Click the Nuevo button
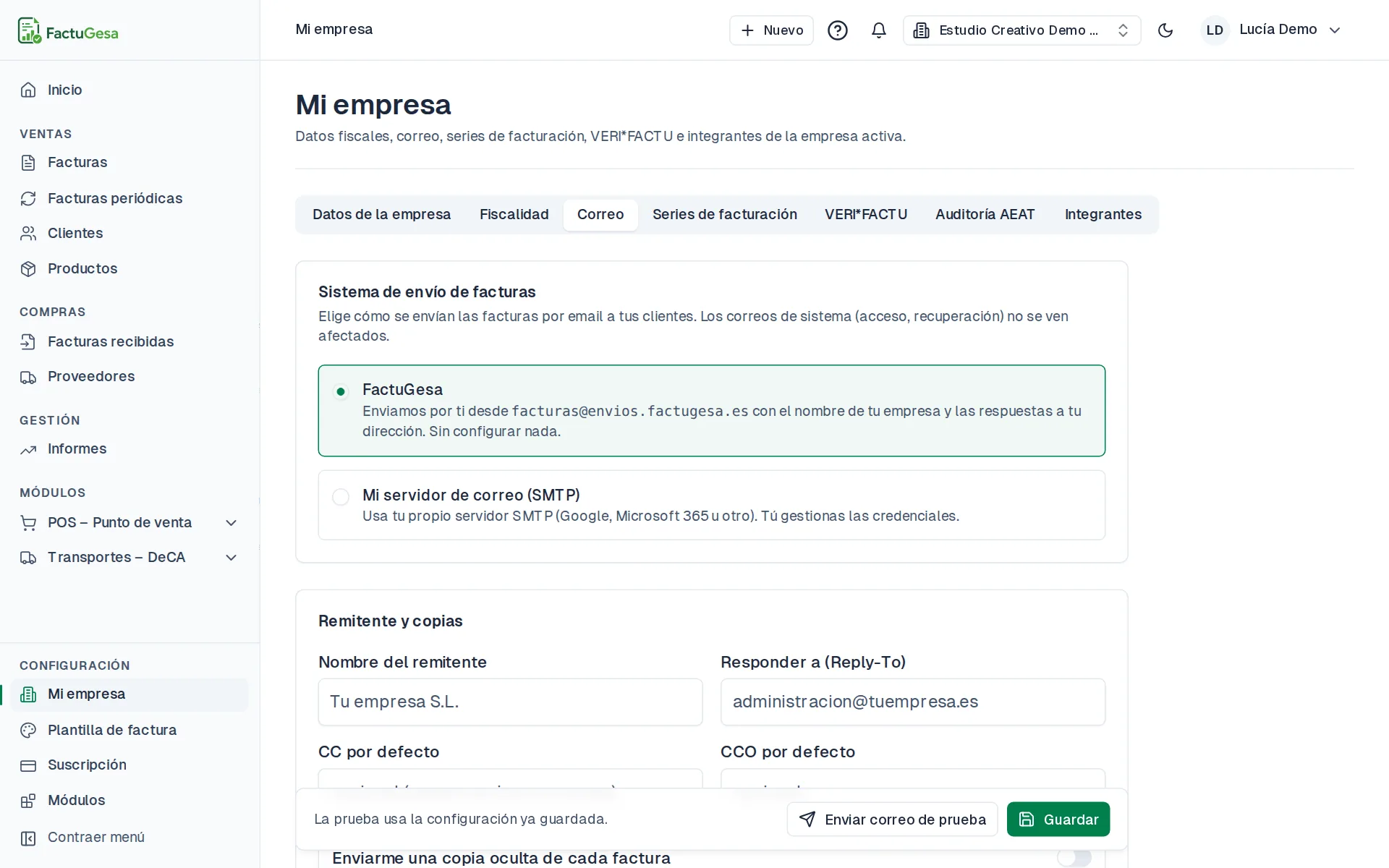 point(771,30)
